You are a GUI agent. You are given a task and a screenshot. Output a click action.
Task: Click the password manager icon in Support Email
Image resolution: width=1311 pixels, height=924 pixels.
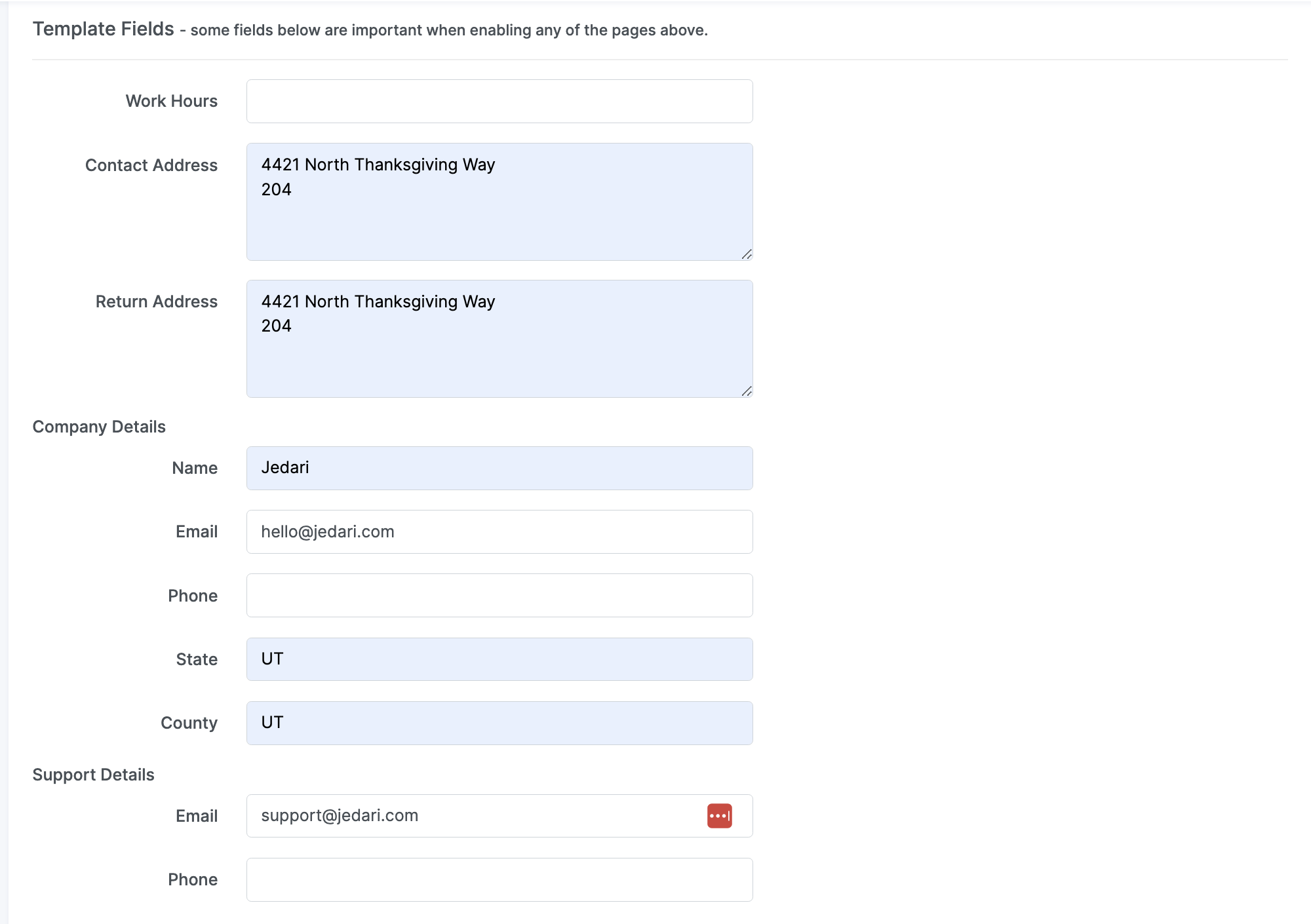719,816
